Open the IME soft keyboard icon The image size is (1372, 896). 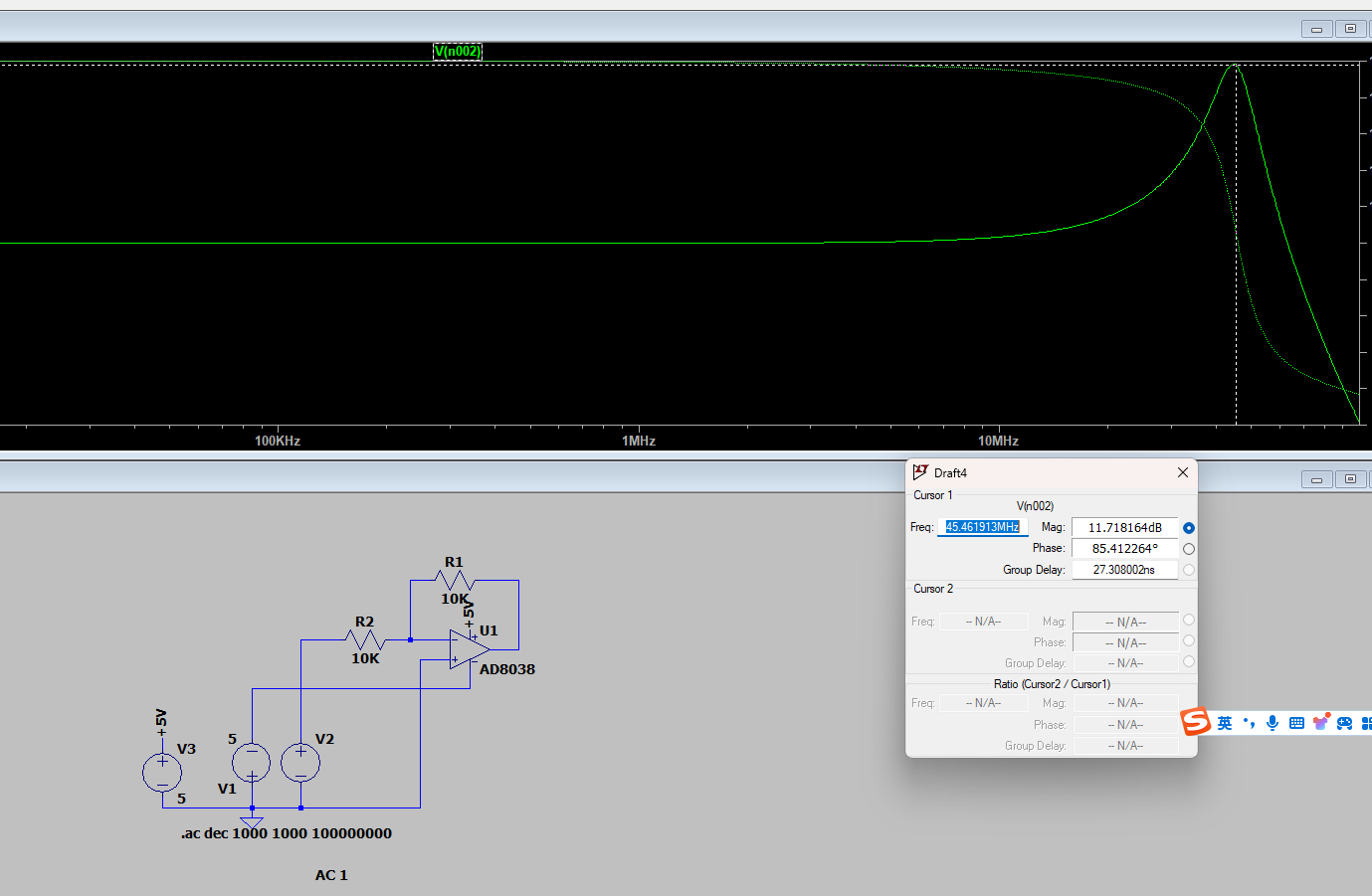pos(1296,723)
